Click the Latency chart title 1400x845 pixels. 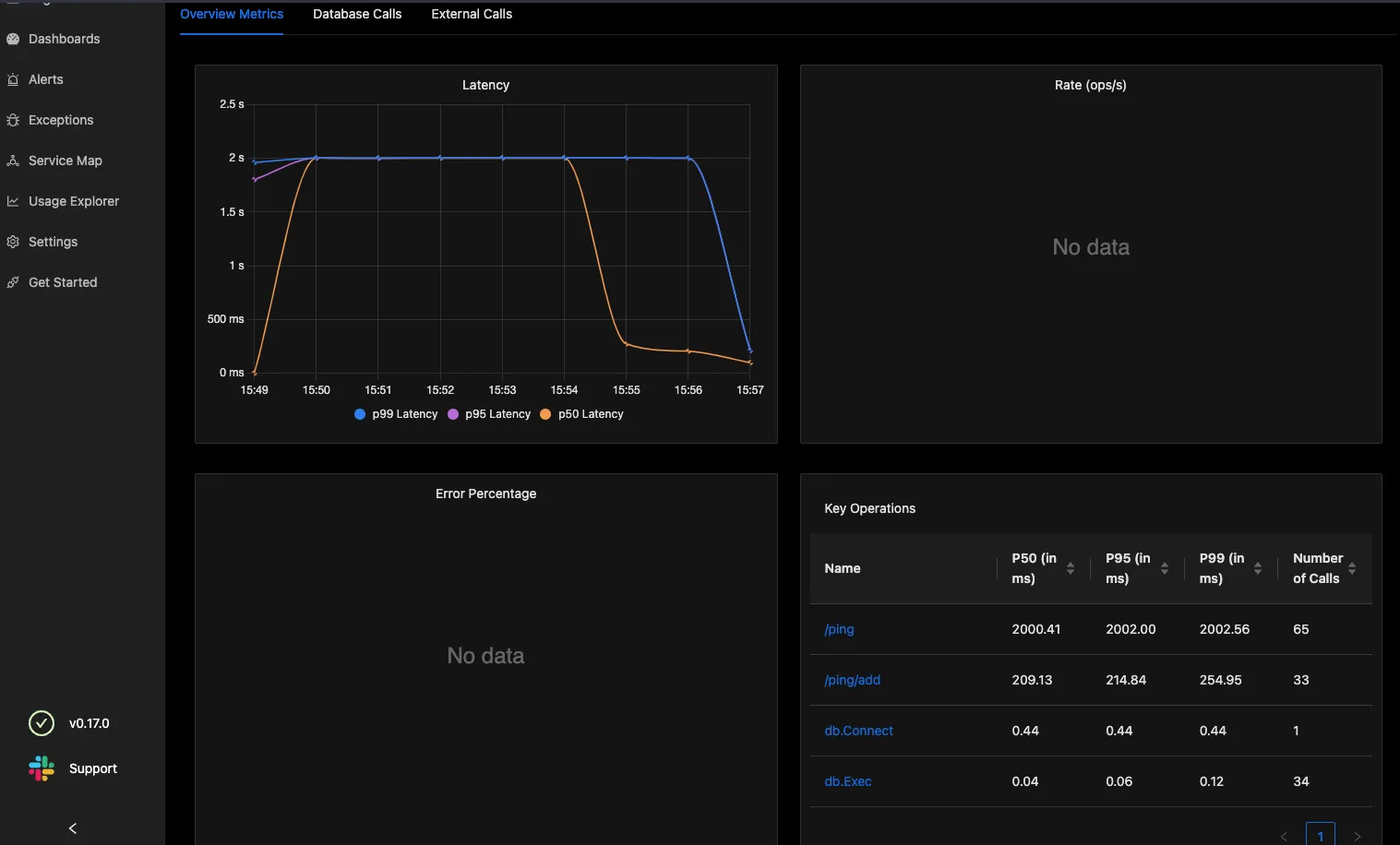485,85
